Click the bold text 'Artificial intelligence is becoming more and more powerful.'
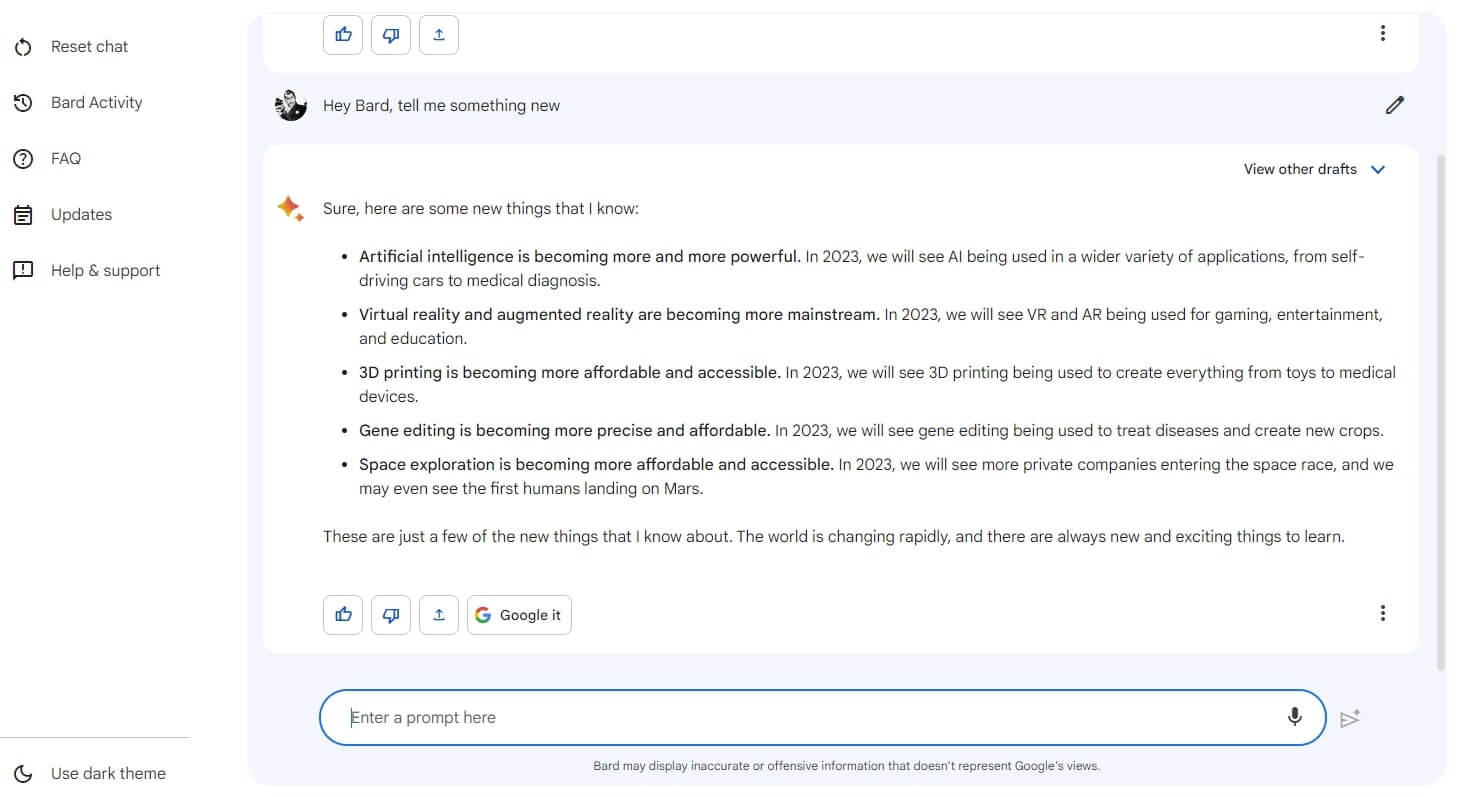This screenshot has height=797, width=1464. 580,256
